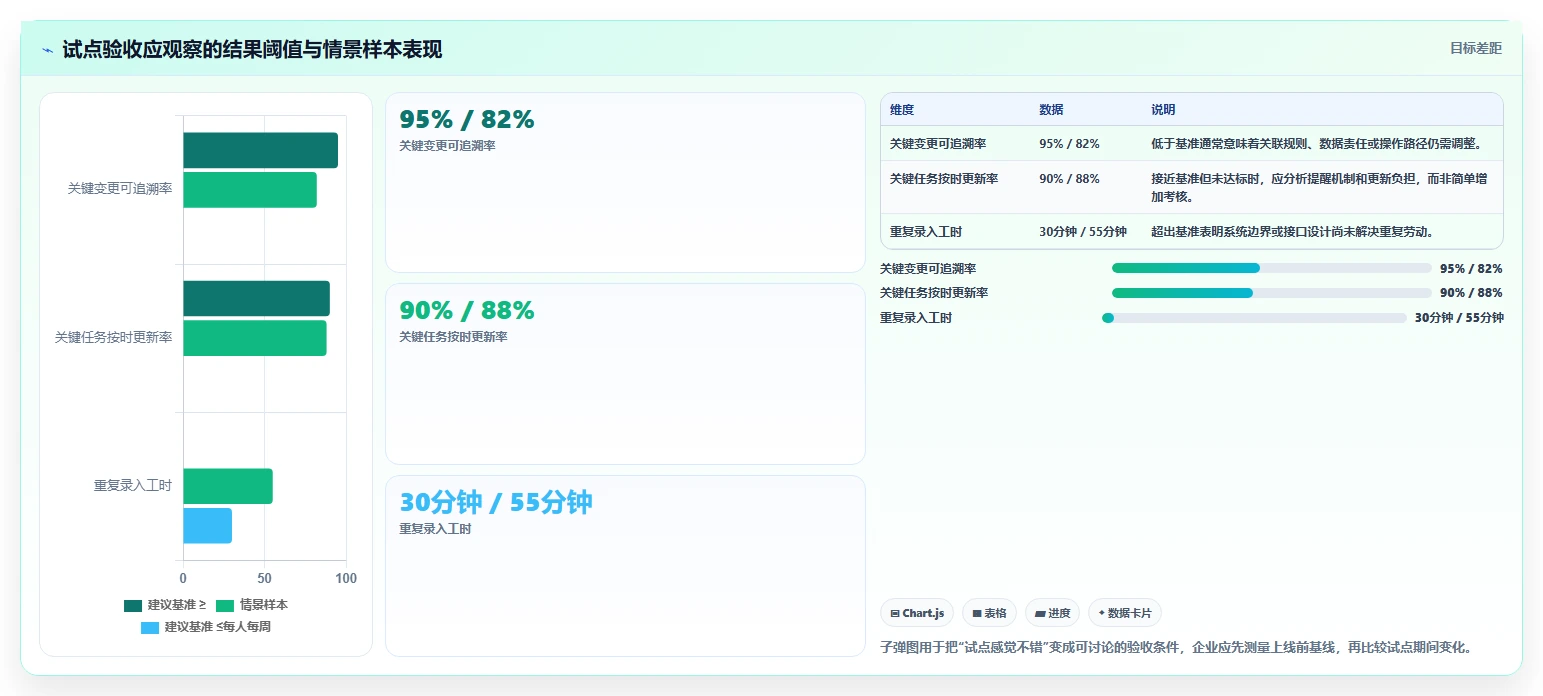Click the chart axis label 重复录入工时
Image resolution: width=1543 pixels, height=696 pixels.
[x=133, y=486]
